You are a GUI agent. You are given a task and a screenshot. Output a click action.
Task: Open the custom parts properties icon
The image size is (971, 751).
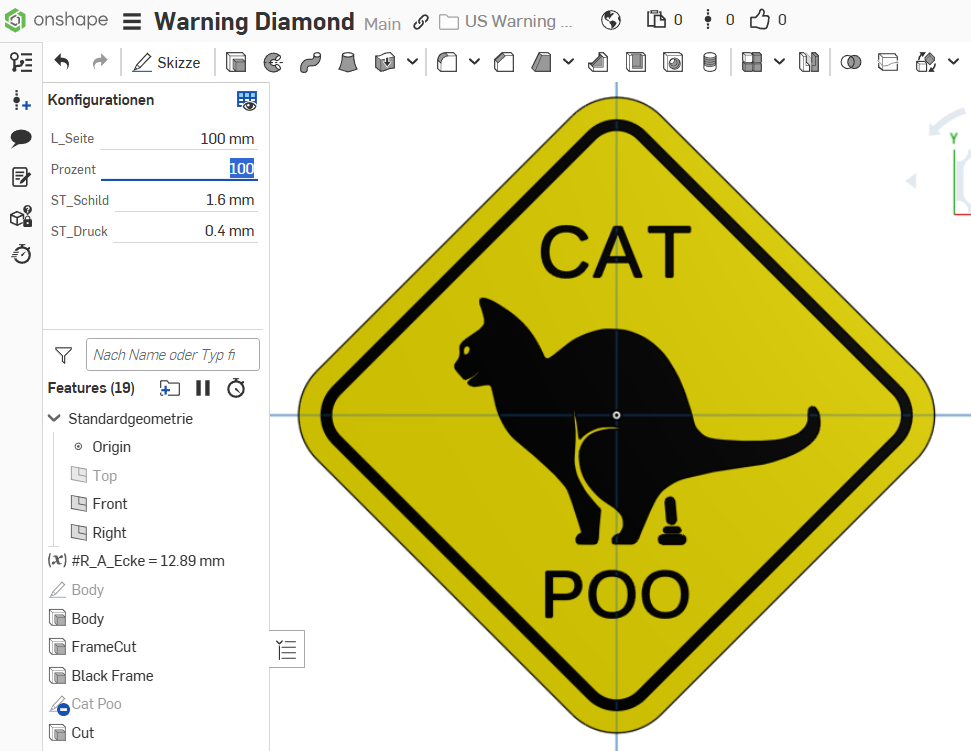click(x=21, y=216)
